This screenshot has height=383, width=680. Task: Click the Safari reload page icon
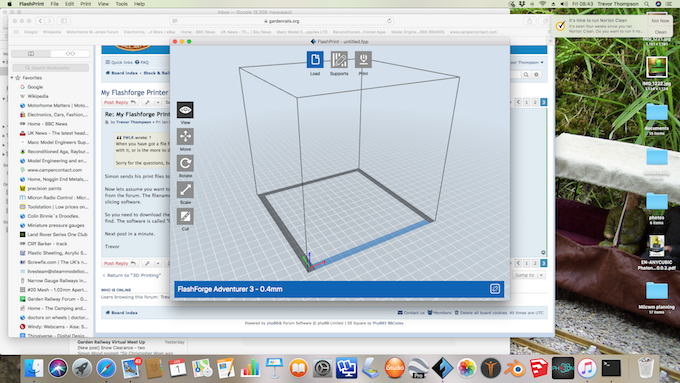click(389, 21)
